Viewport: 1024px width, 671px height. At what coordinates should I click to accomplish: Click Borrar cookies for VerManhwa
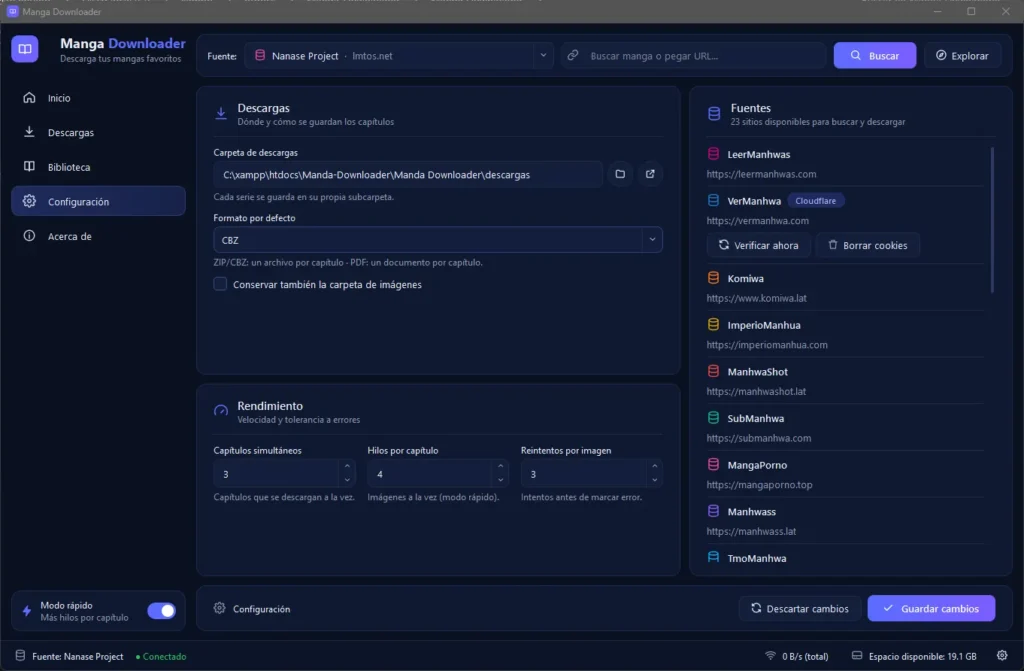(x=867, y=245)
